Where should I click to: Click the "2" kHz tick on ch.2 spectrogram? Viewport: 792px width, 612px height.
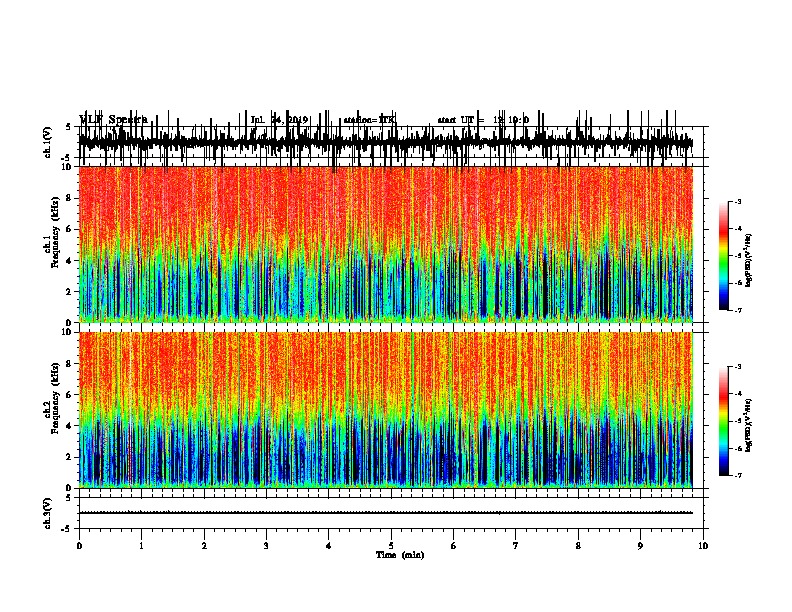point(69,457)
